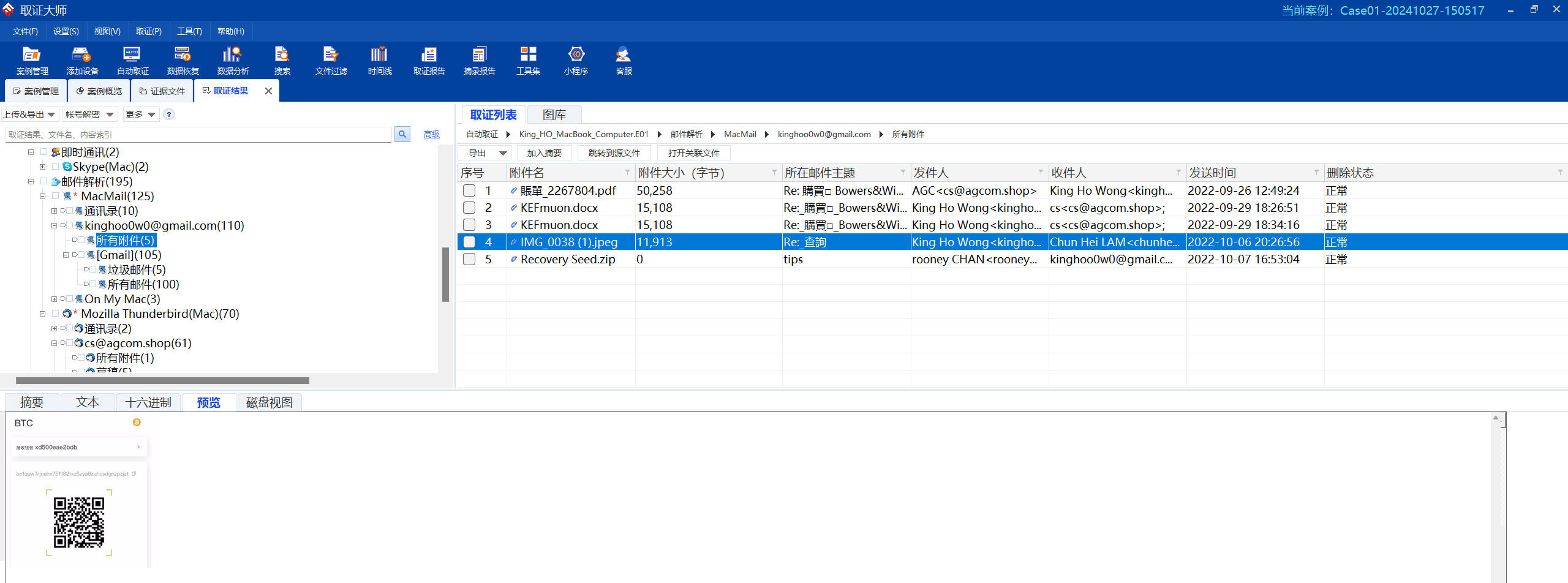Open the 导出 dropdown arrow
This screenshot has height=583, width=1568.
[x=503, y=153]
